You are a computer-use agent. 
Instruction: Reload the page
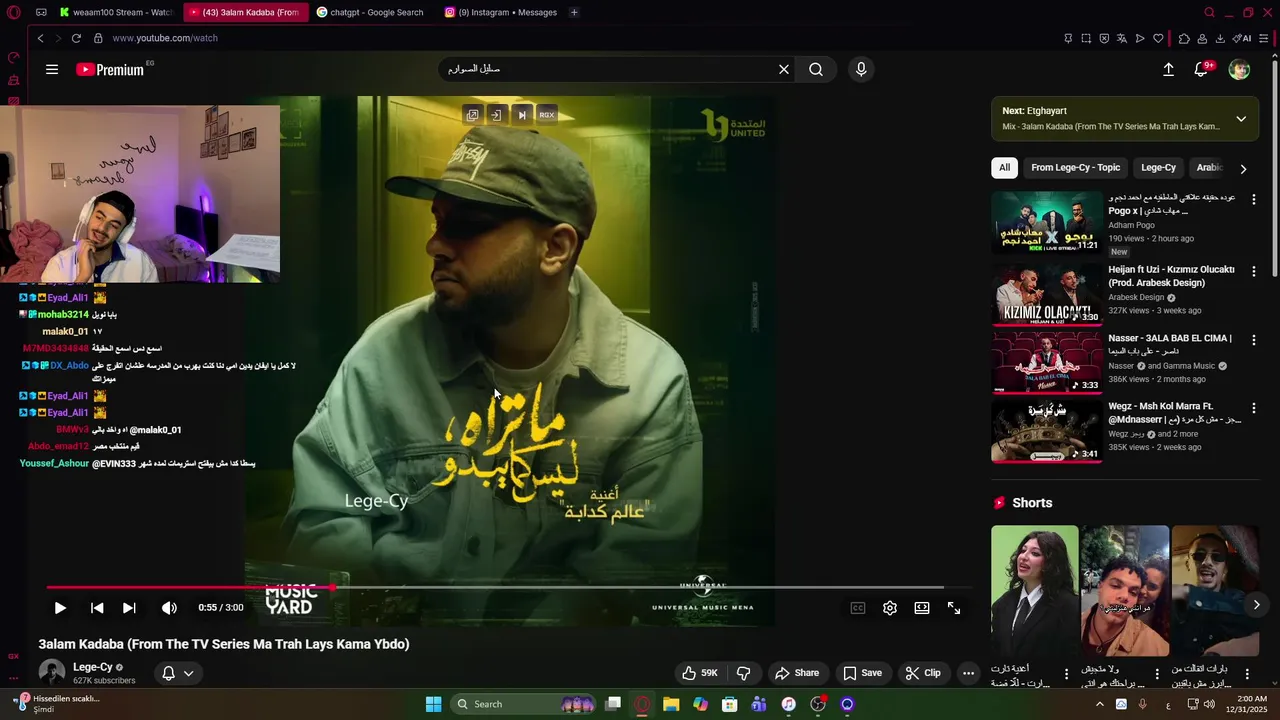(76, 38)
